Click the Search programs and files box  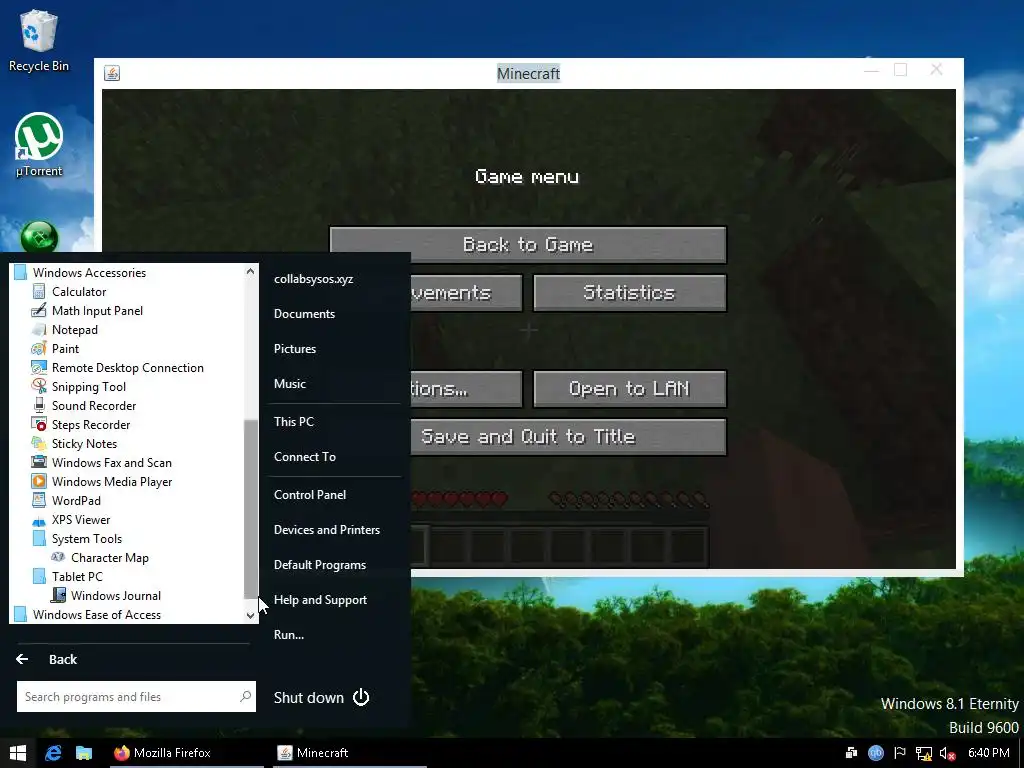click(x=136, y=697)
